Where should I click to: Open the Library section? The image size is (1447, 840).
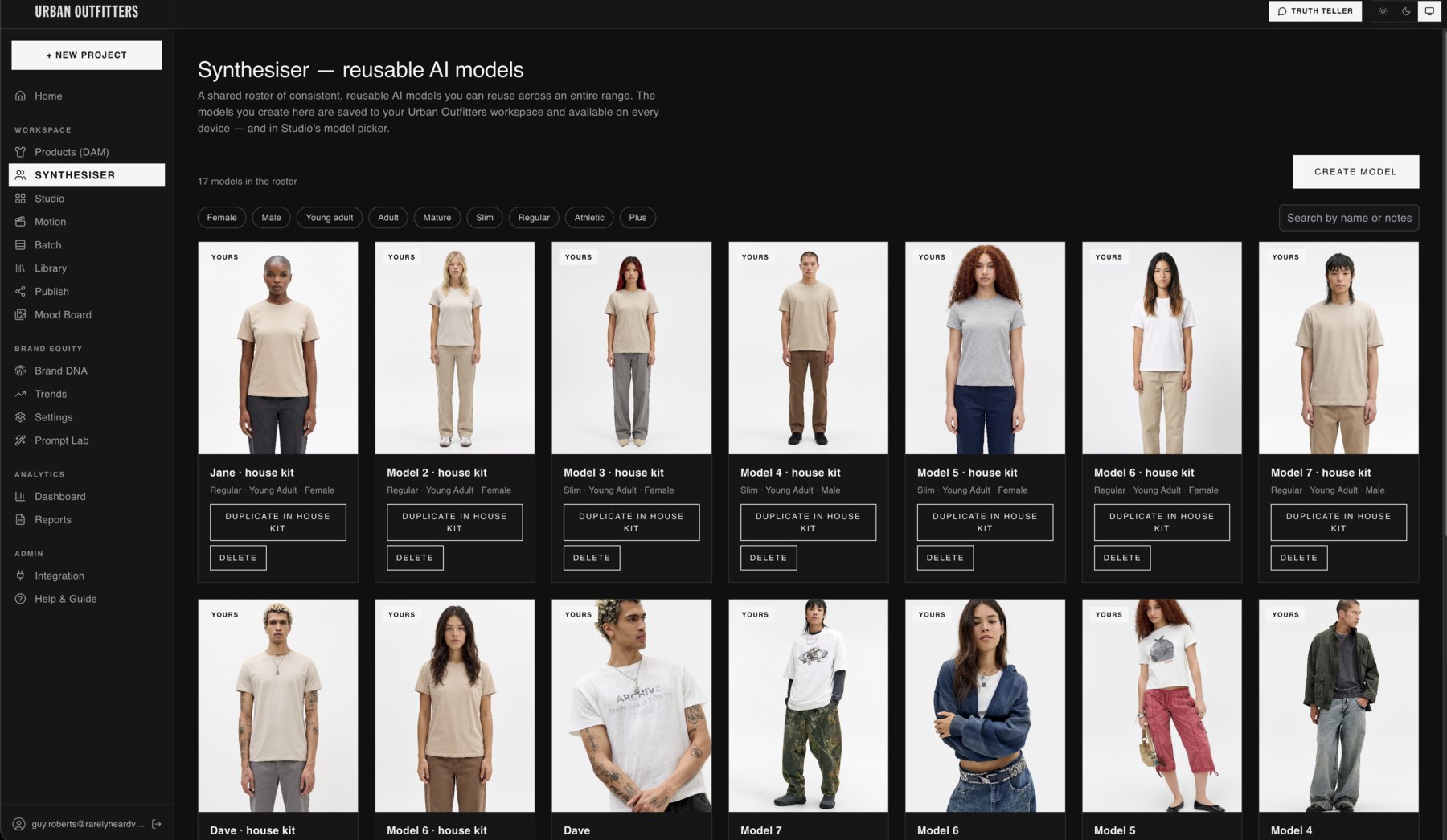click(87, 268)
